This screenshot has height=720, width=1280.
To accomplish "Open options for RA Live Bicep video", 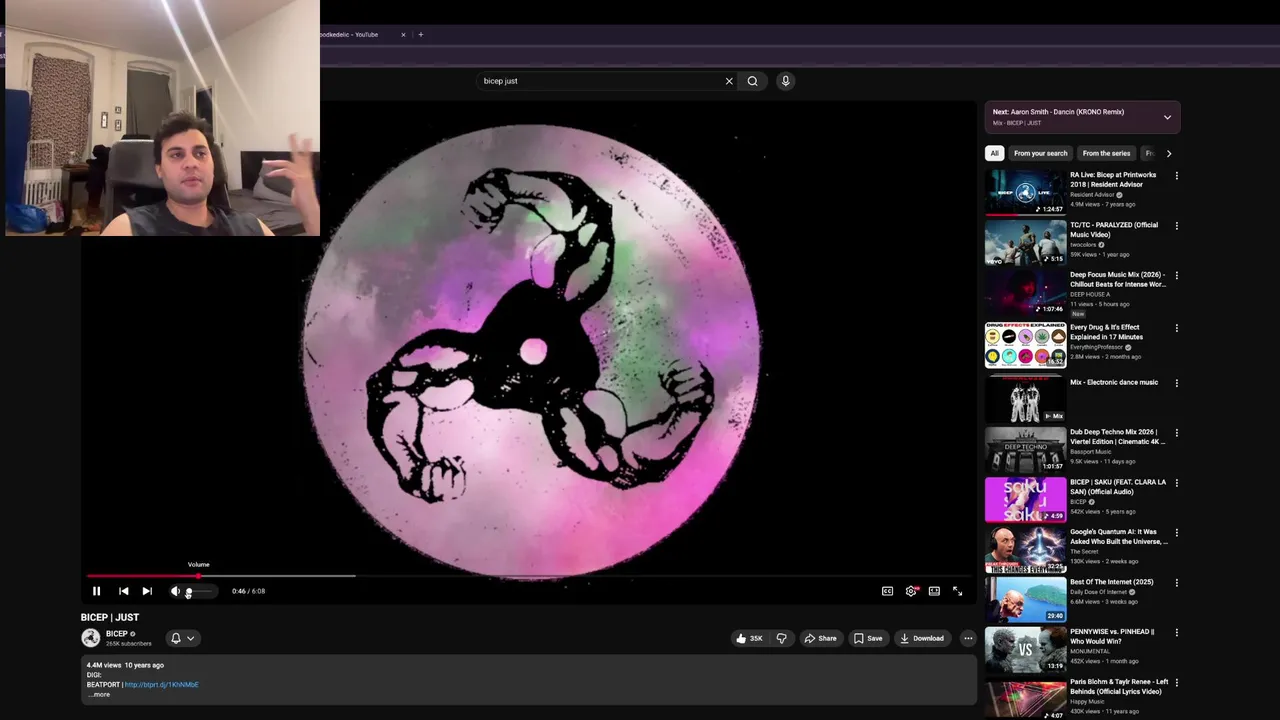I will [x=1176, y=176].
